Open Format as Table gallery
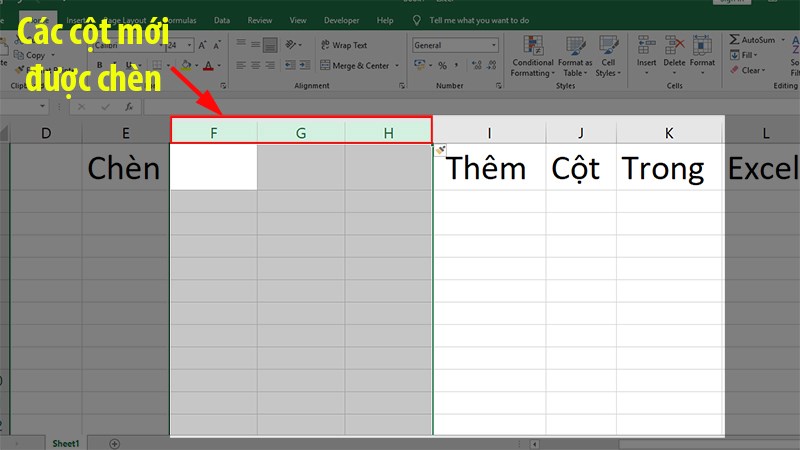 point(575,56)
